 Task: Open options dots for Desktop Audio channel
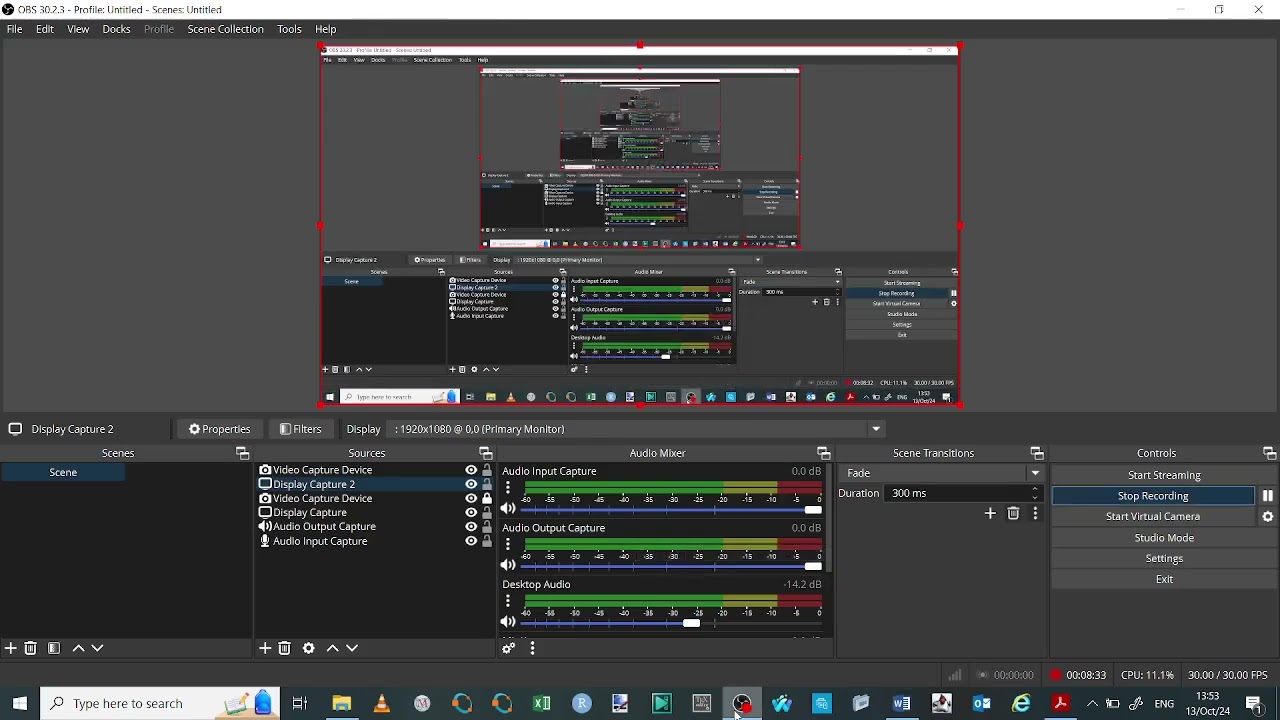[509, 602]
